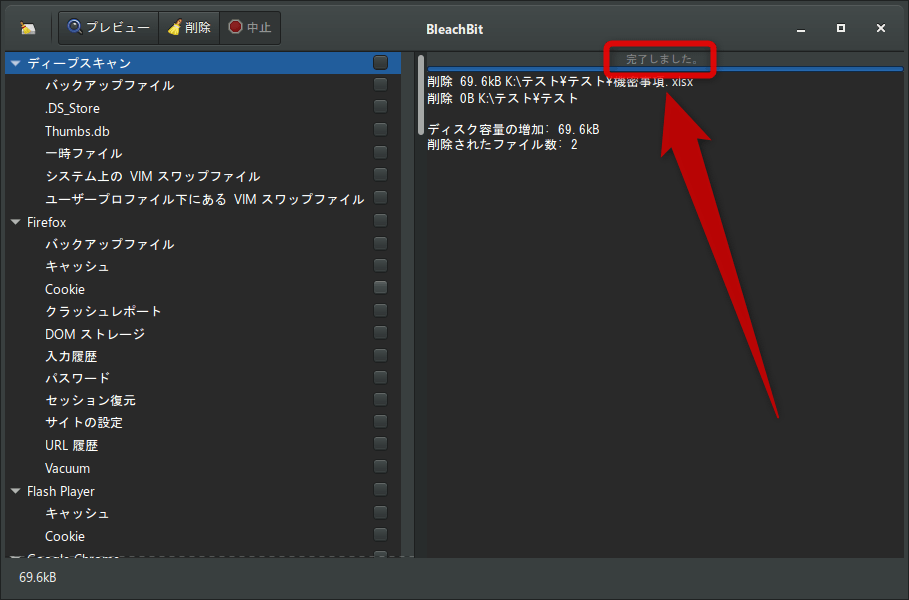This screenshot has height=600, width=909.
Task: Maximize the BleachBit window
Action: [841, 28]
